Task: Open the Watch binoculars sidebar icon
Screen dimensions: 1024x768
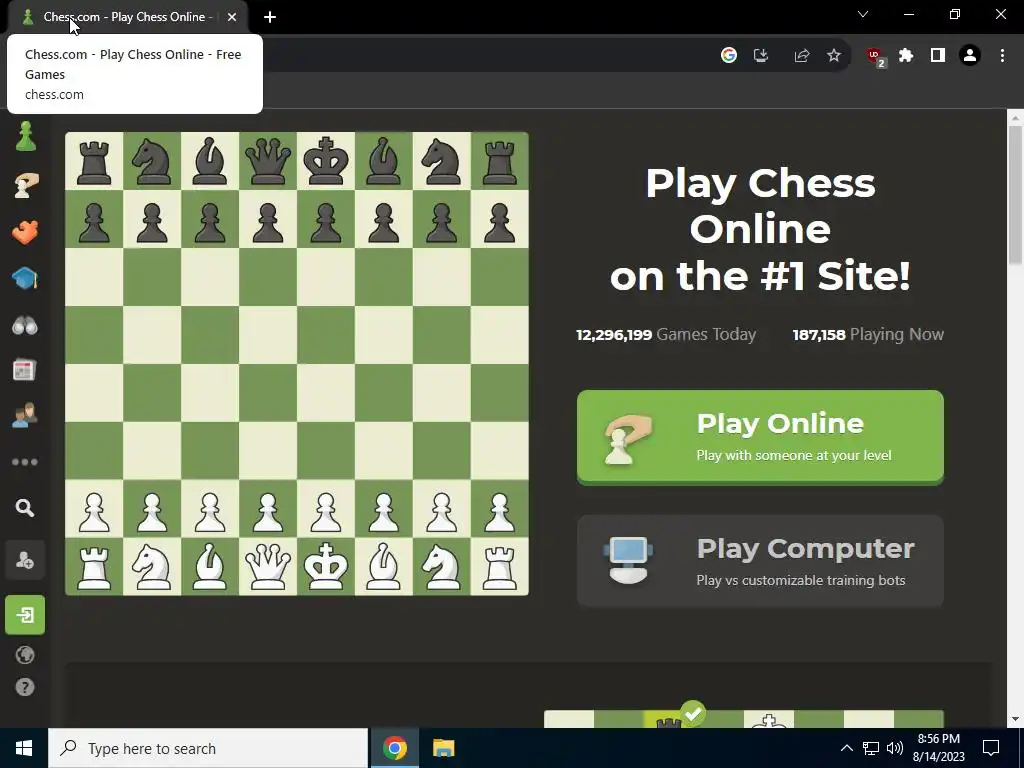Action: click(25, 325)
